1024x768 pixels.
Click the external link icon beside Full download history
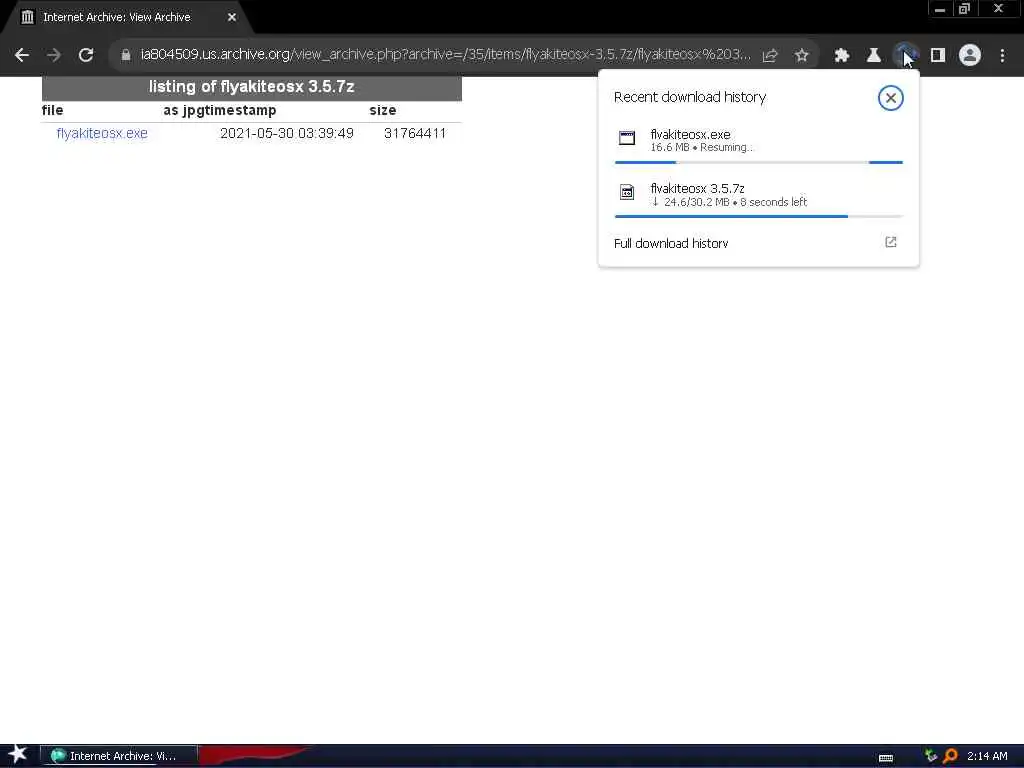click(891, 242)
